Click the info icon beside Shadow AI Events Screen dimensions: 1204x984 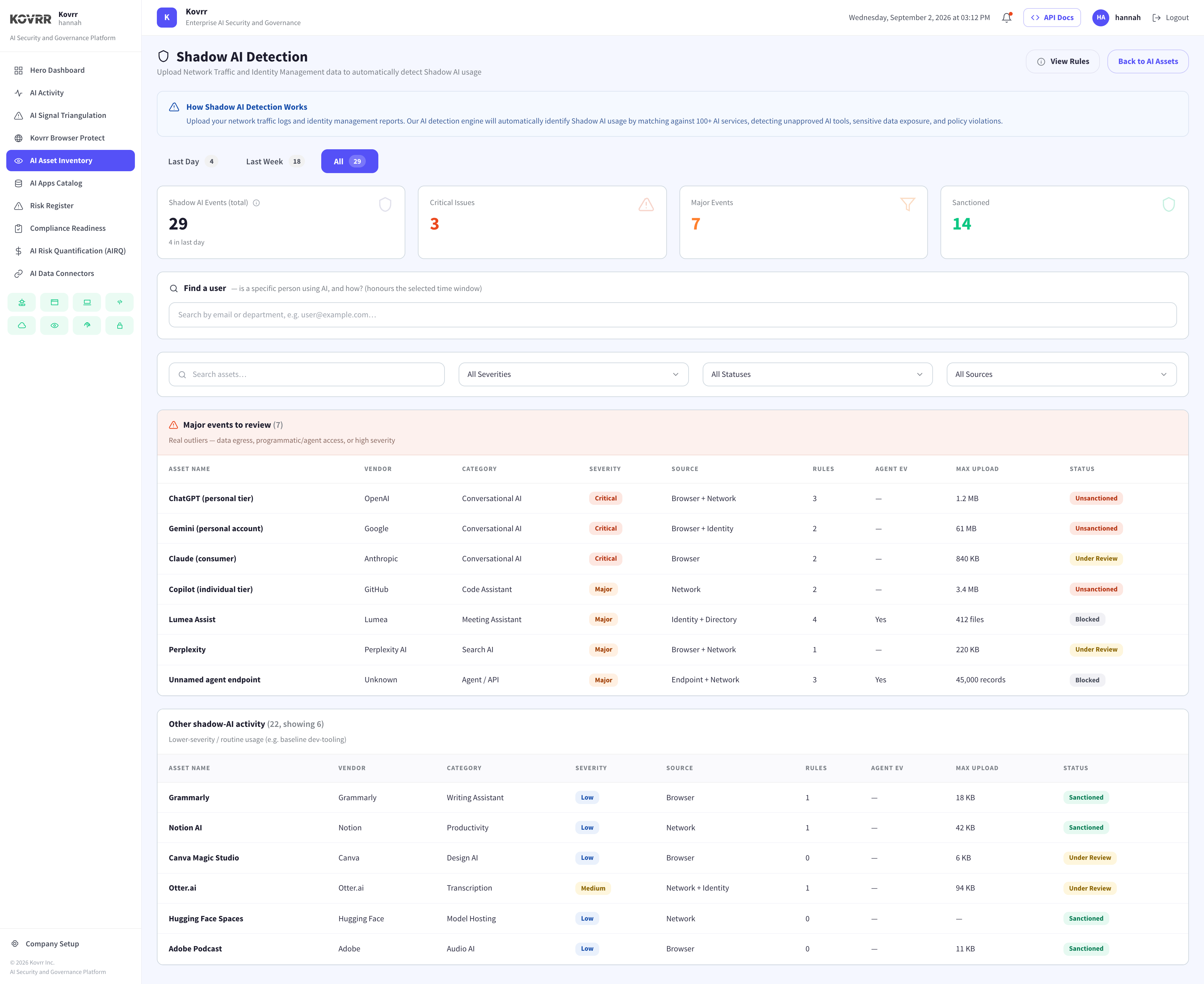256,203
